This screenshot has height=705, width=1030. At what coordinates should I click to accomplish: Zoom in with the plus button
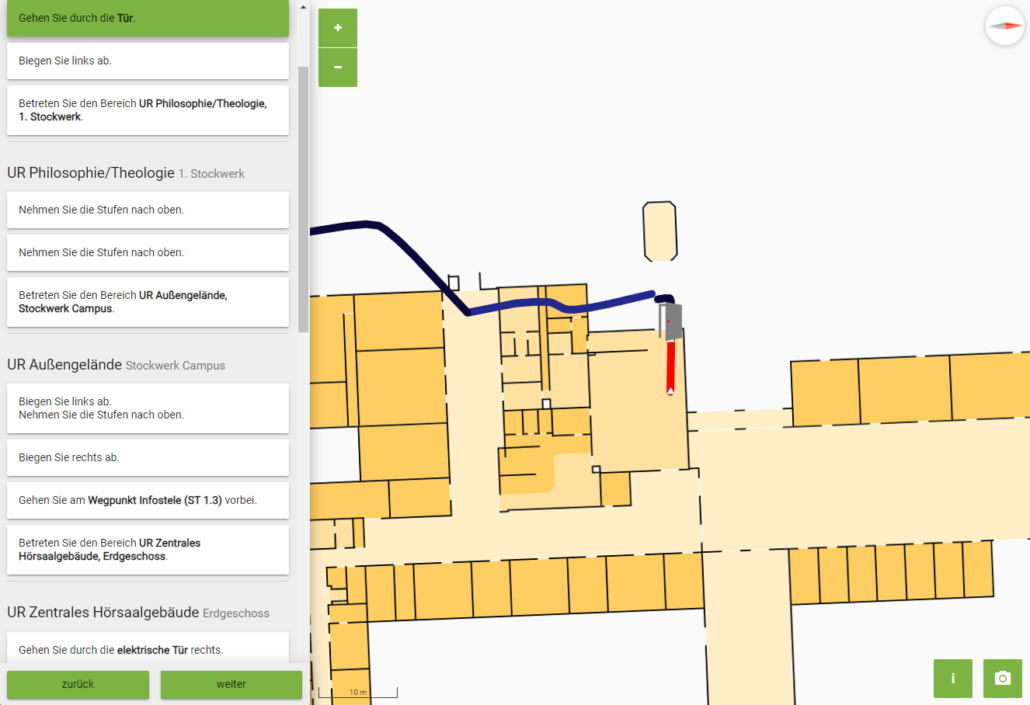pyautogui.click(x=337, y=28)
